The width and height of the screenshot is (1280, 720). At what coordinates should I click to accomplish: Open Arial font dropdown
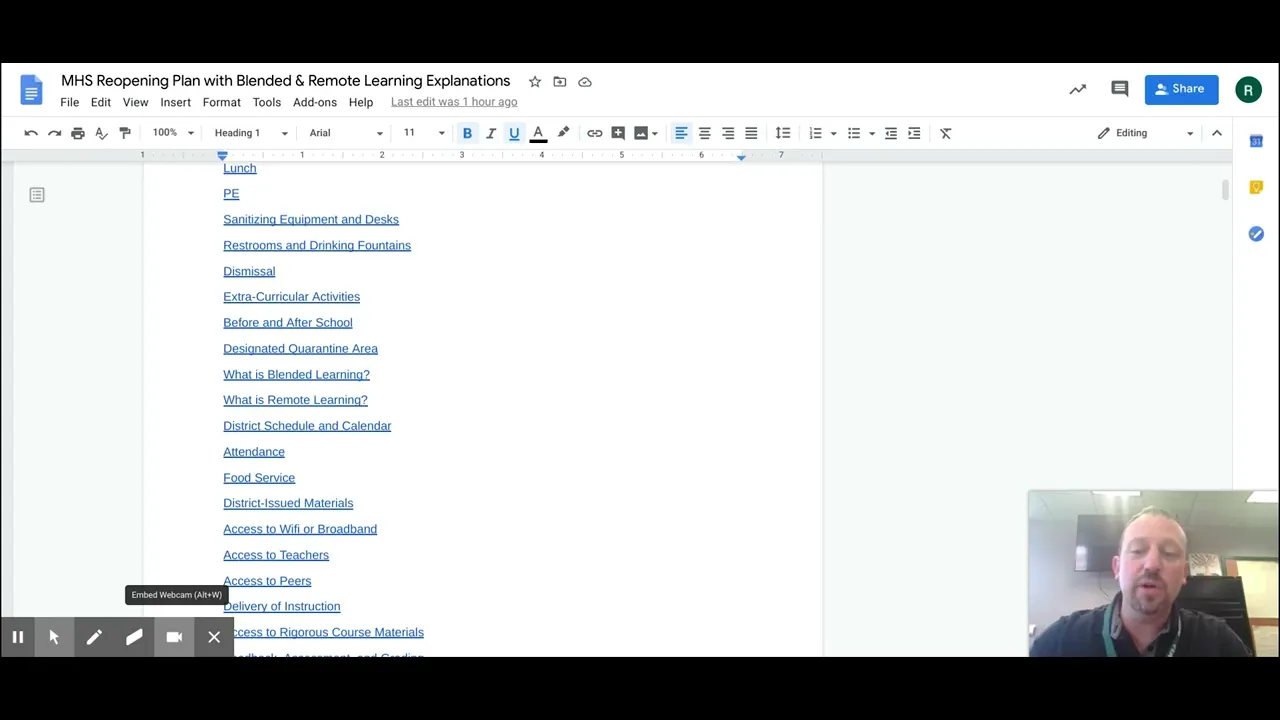346,133
